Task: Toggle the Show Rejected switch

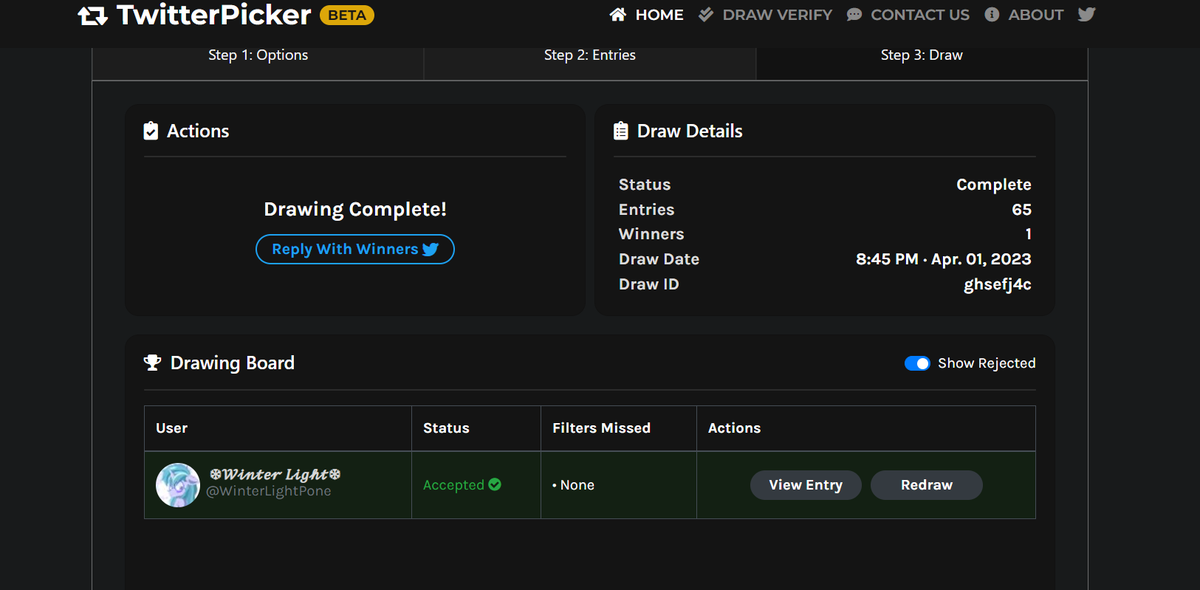Action: 917,363
